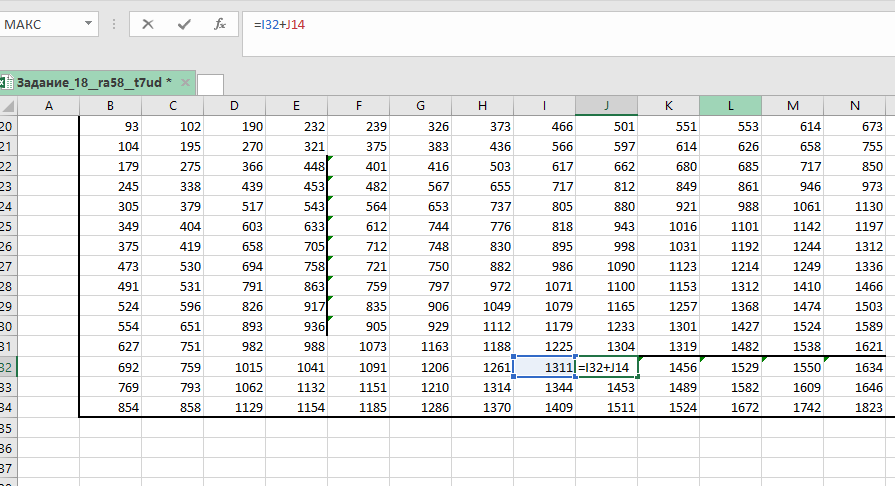895x486 pixels.
Task: Click the cell being edited with =I32+J14
Action: (x=606, y=367)
